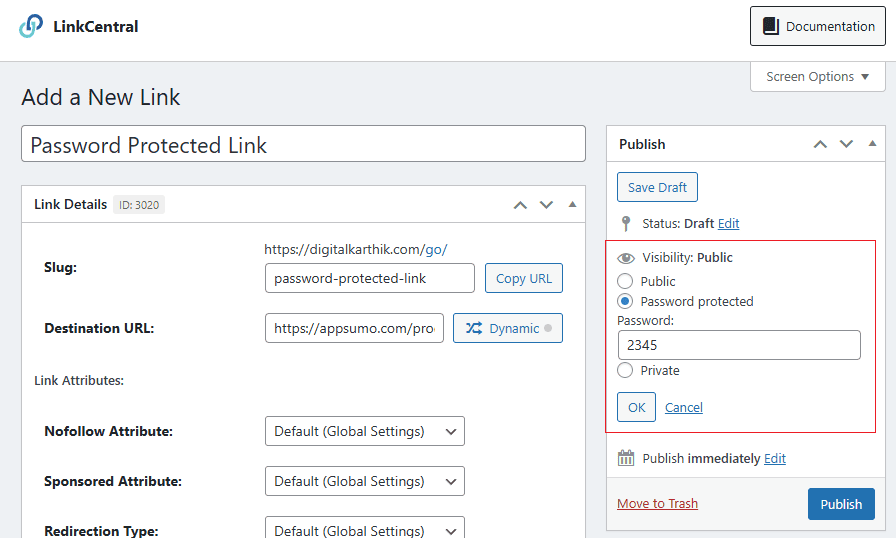Viewport: 896px width, 538px height.
Task: Choose the Private visibility option
Action: [625, 371]
